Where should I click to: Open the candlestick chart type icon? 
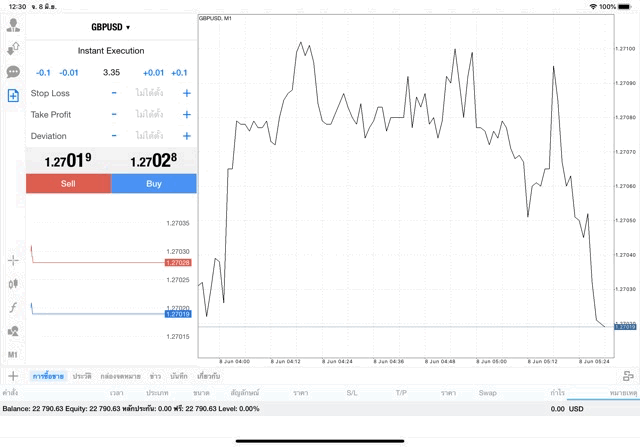coord(13,284)
